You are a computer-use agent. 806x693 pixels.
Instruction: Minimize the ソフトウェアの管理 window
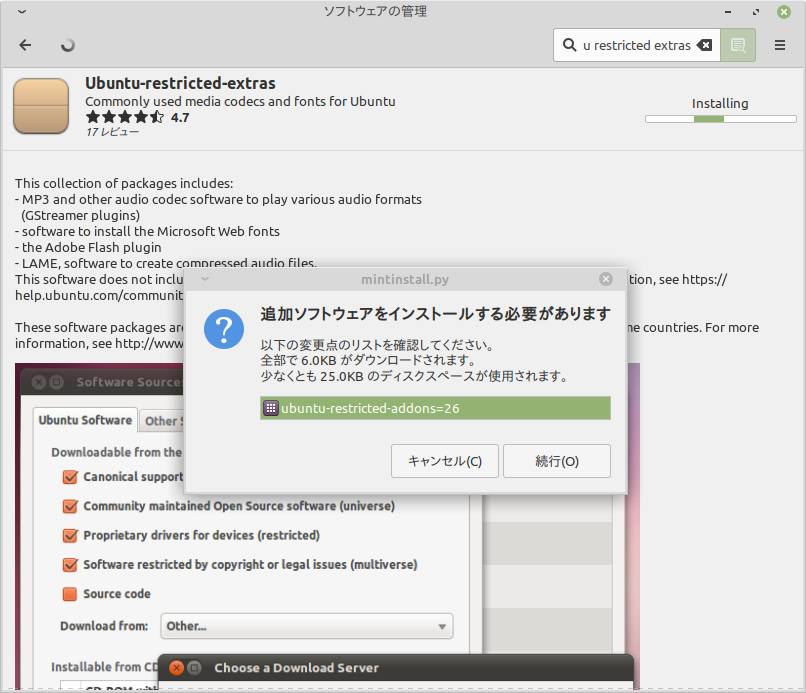(728, 12)
